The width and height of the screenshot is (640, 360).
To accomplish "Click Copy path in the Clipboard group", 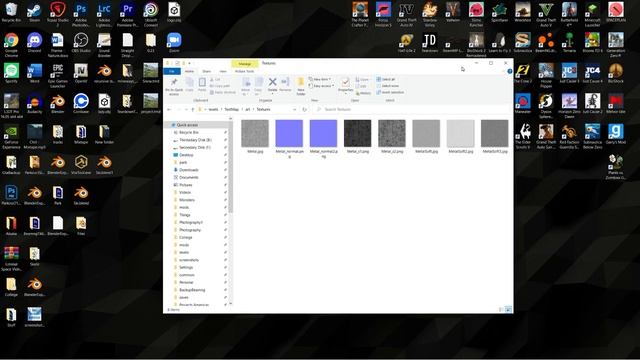I will pyautogui.click(x=220, y=86).
